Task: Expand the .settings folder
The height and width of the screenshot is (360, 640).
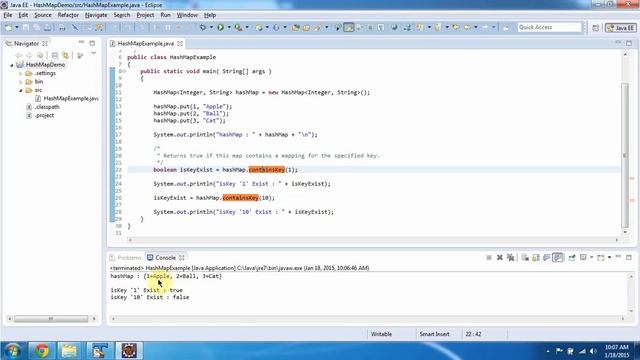Action: [20, 73]
